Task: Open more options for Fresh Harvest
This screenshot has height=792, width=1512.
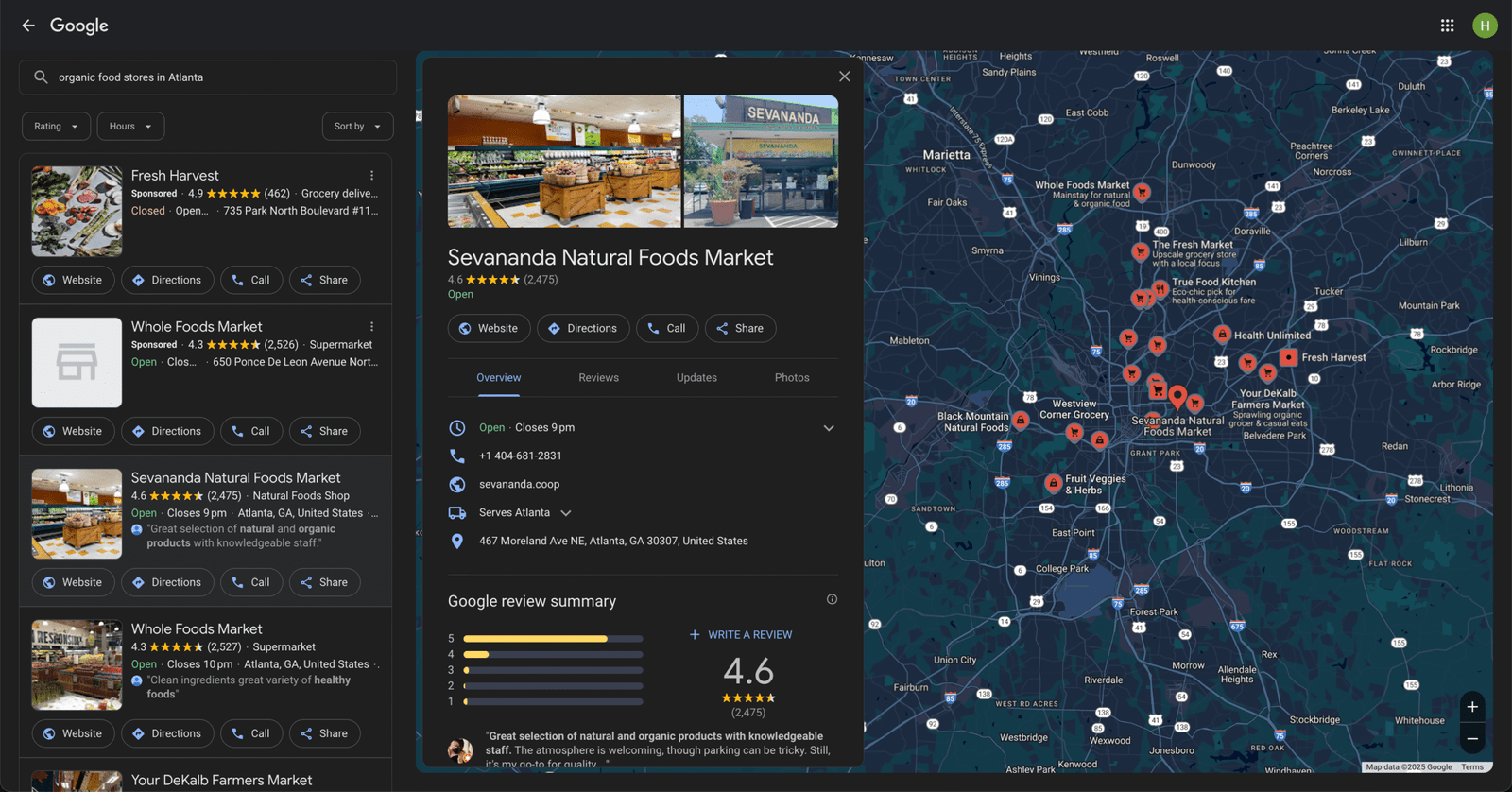Action: [372, 176]
